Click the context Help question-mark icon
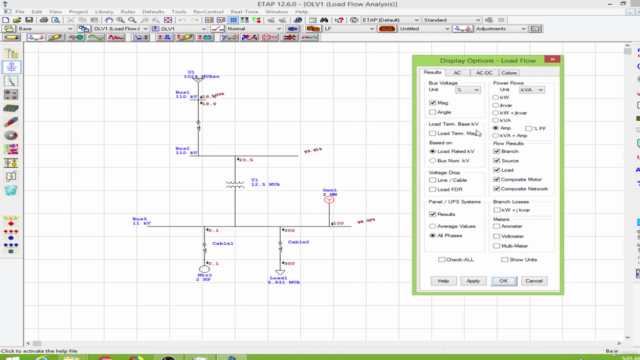 pyautogui.click(x=339, y=20)
